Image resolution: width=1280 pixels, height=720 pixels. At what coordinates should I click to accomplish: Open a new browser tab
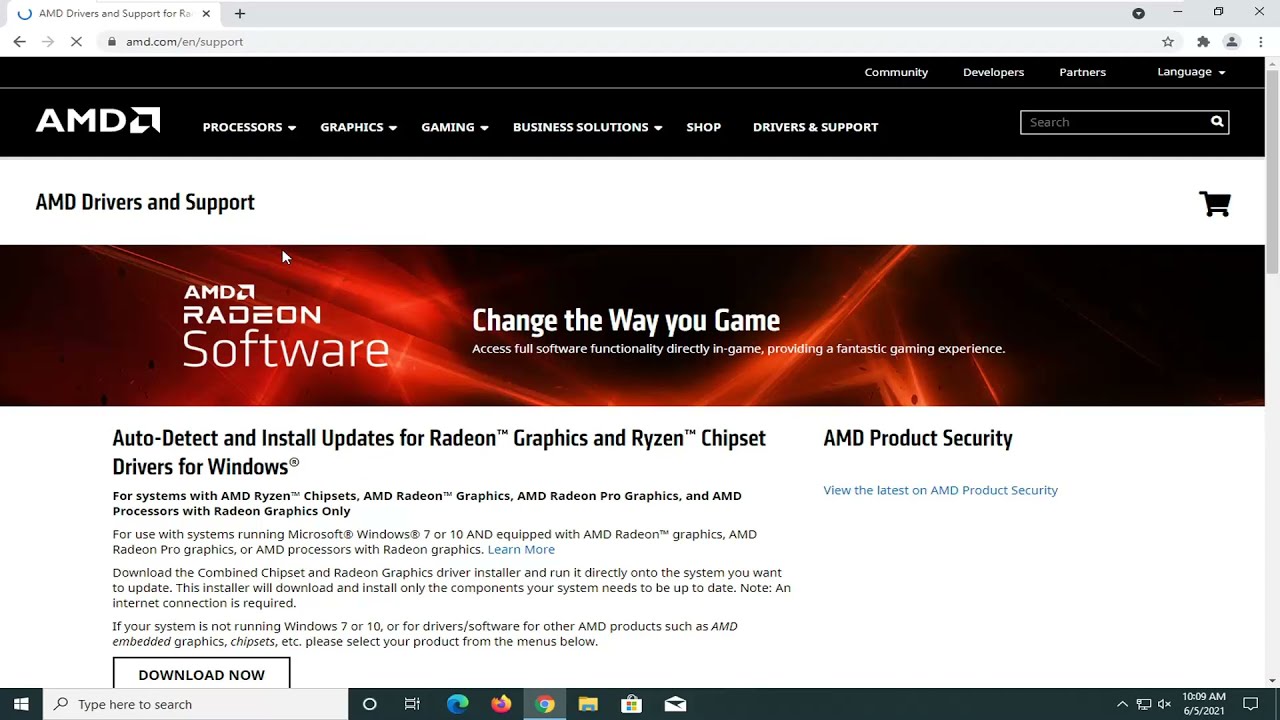tap(240, 13)
